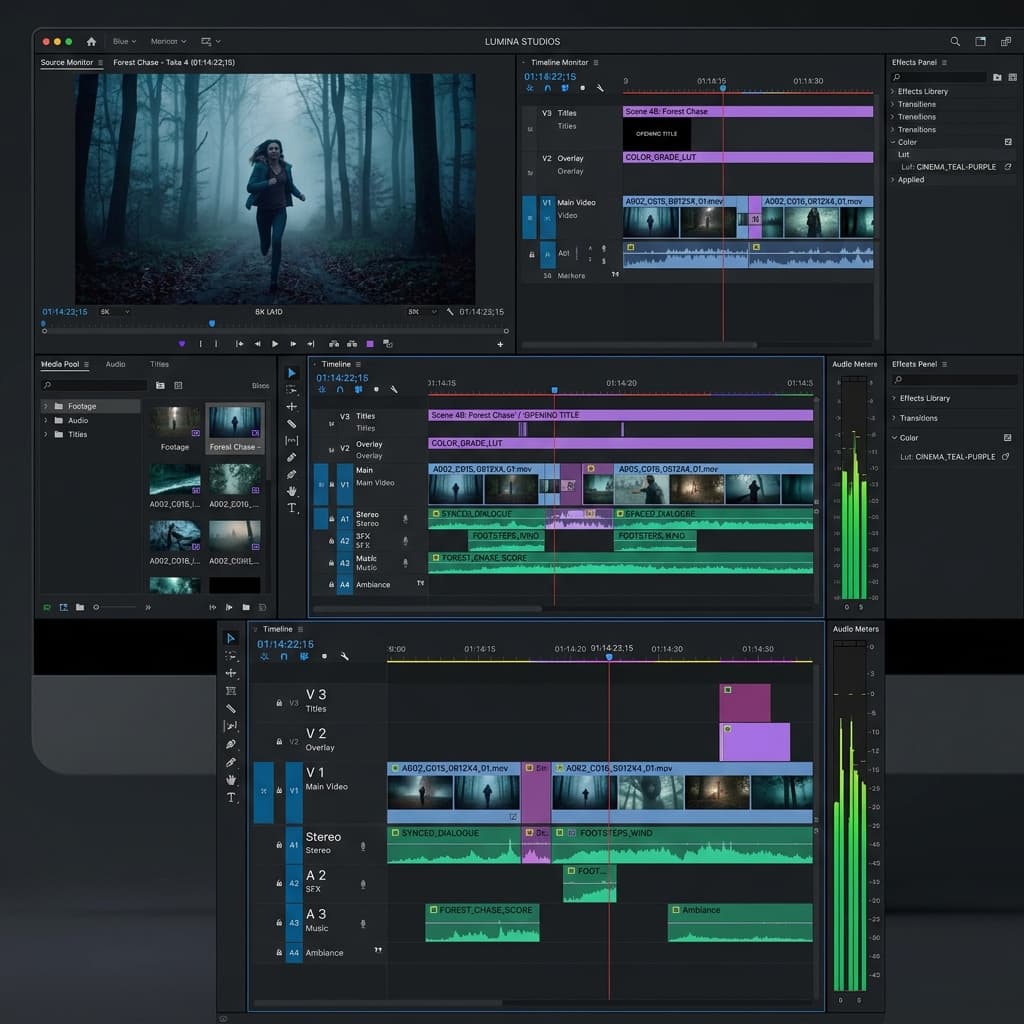Add a marker with the purple marker icon

pos(182,344)
